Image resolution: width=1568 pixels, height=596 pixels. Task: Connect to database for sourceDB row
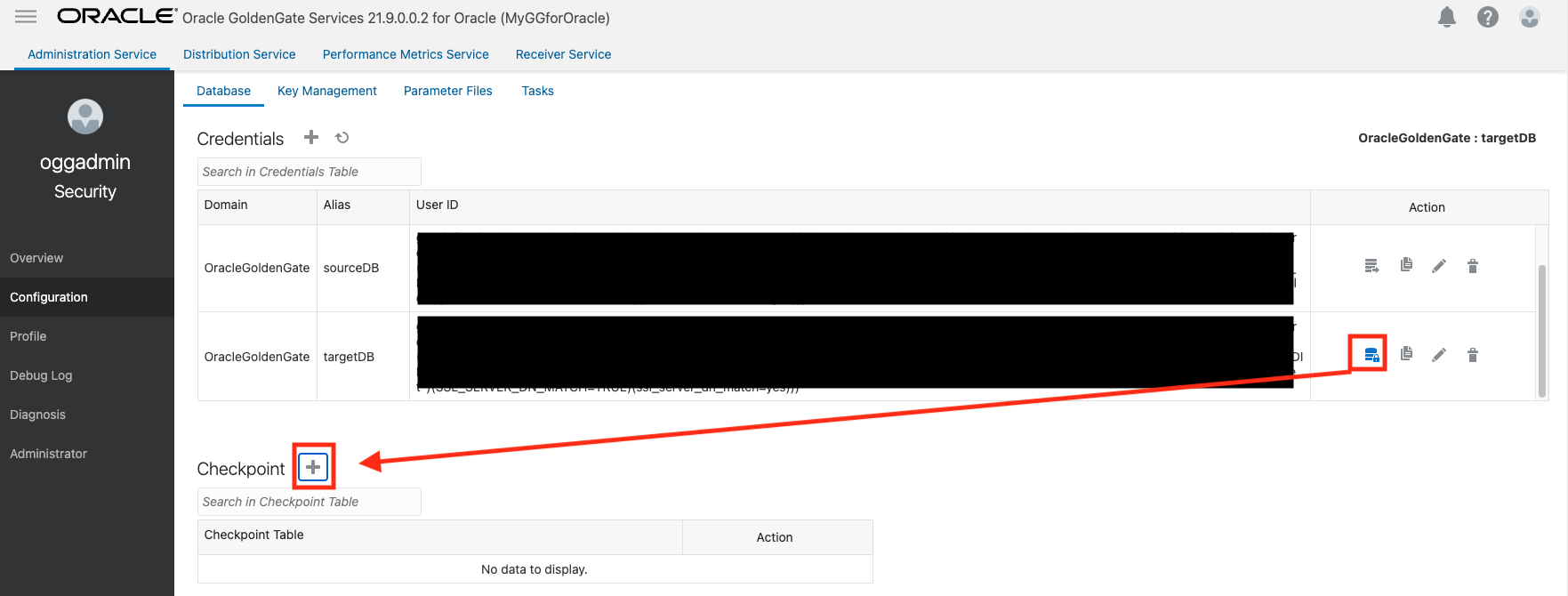(1371, 266)
